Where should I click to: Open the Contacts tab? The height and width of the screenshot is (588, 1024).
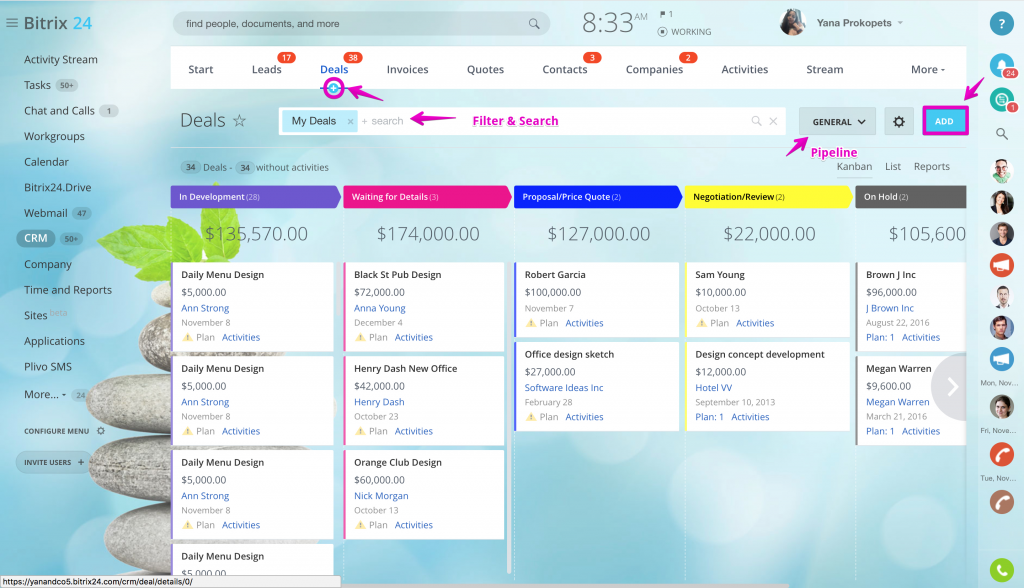[565, 69]
